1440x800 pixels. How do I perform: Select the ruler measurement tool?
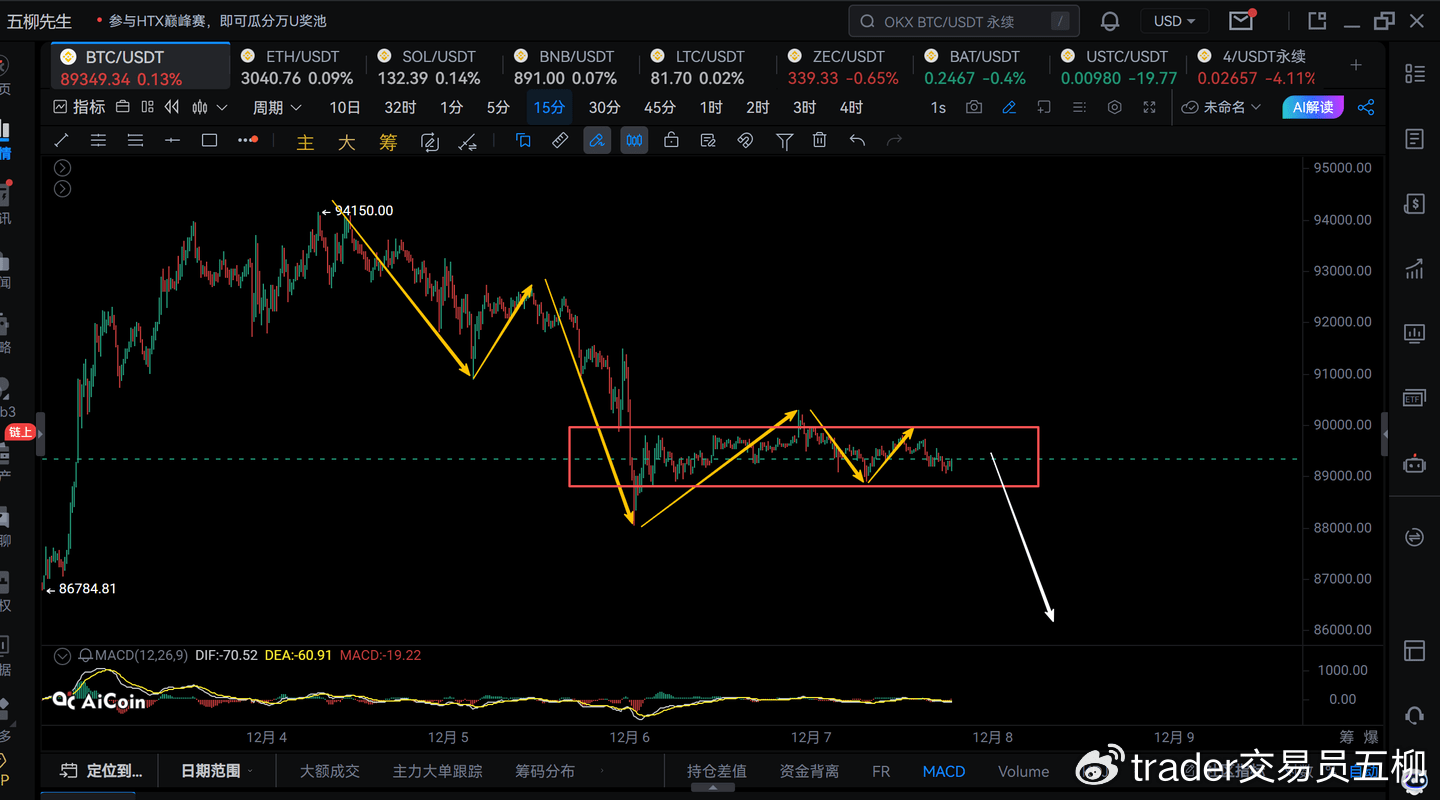point(560,141)
